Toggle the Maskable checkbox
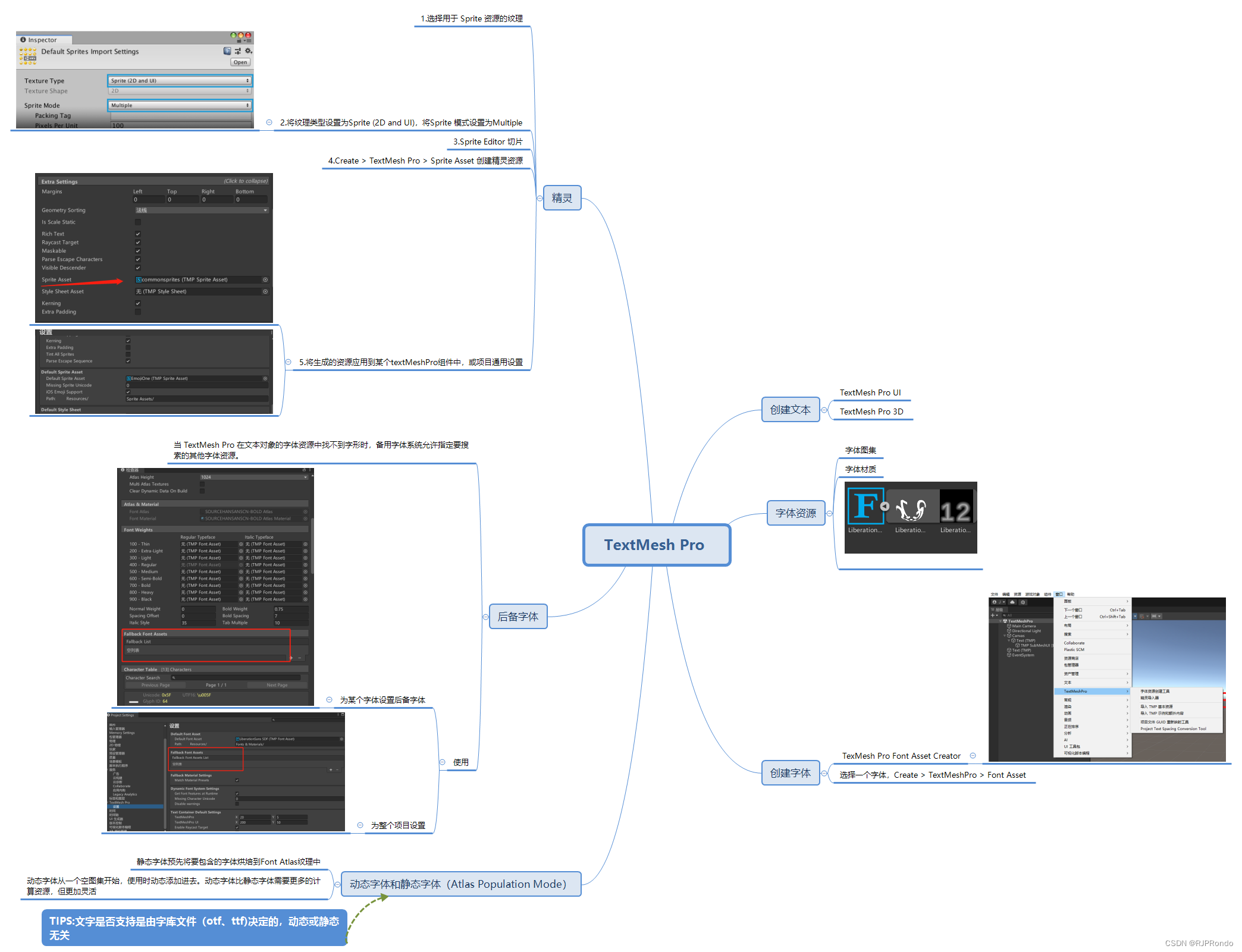Image resolution: width=1242 pixels, height=952 pixels. 138,251
